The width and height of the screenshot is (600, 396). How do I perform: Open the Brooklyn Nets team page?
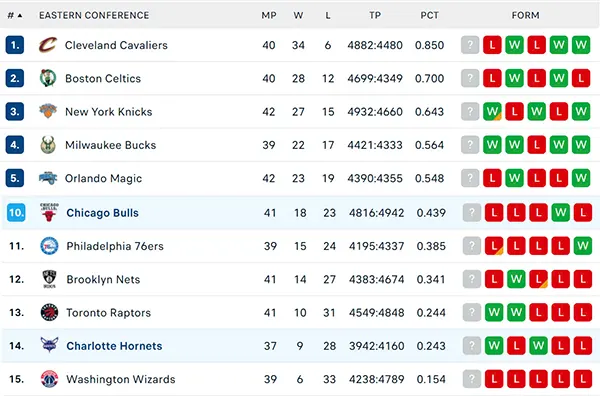103,279
